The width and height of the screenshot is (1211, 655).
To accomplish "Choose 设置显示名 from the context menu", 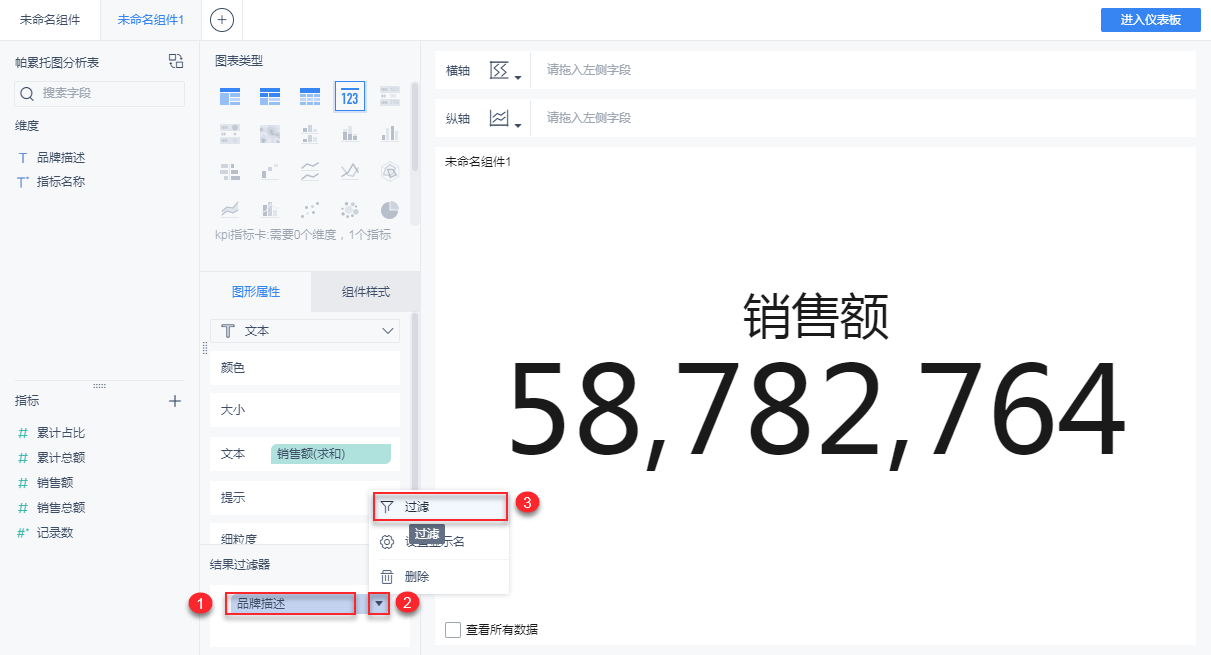I will 440,542.
